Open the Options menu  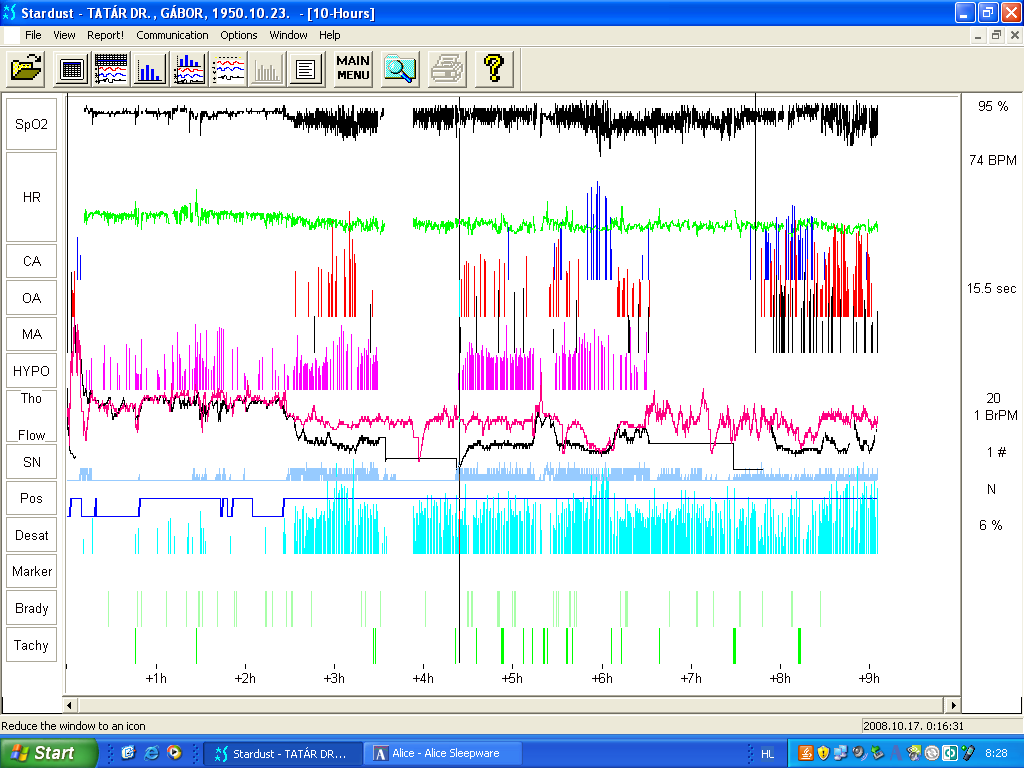(238, 35)
